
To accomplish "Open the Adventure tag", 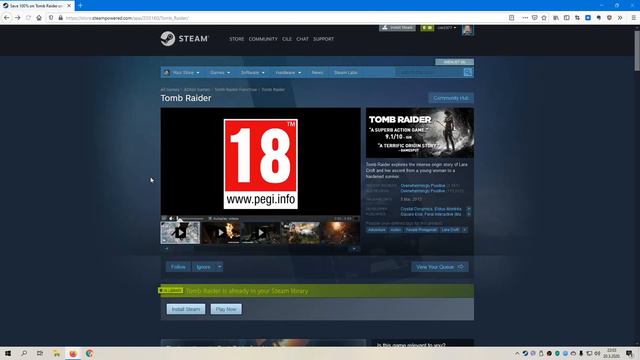I will pos(376,230).
